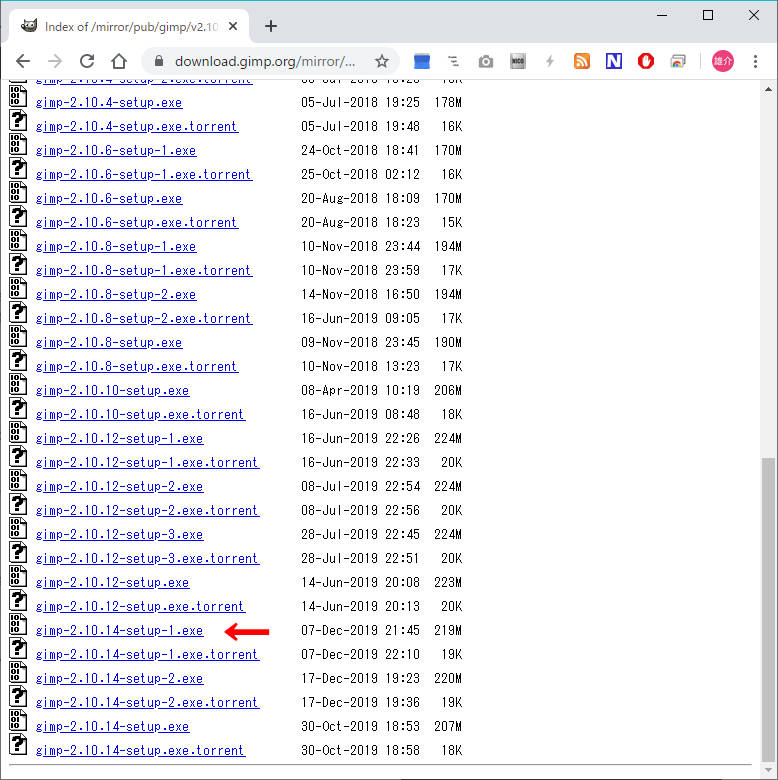Open gimp-2.10.6-setup.exe.torrent link

pos(137,222)
